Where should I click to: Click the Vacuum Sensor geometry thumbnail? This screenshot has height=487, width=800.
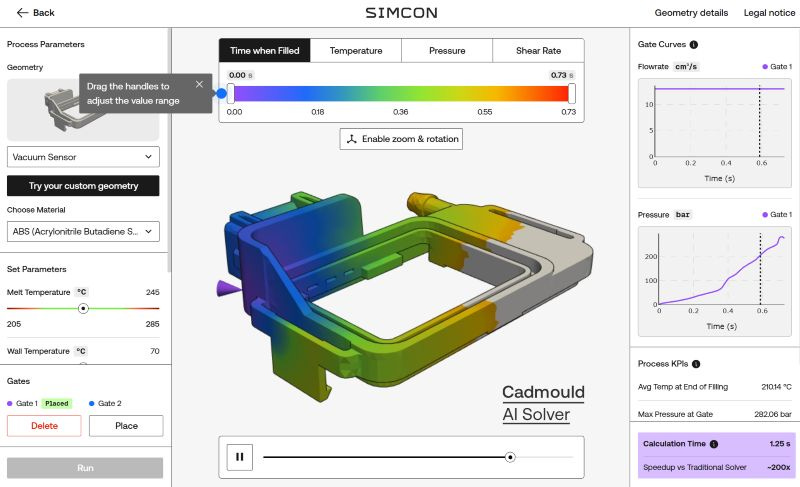tap(83, 110)
